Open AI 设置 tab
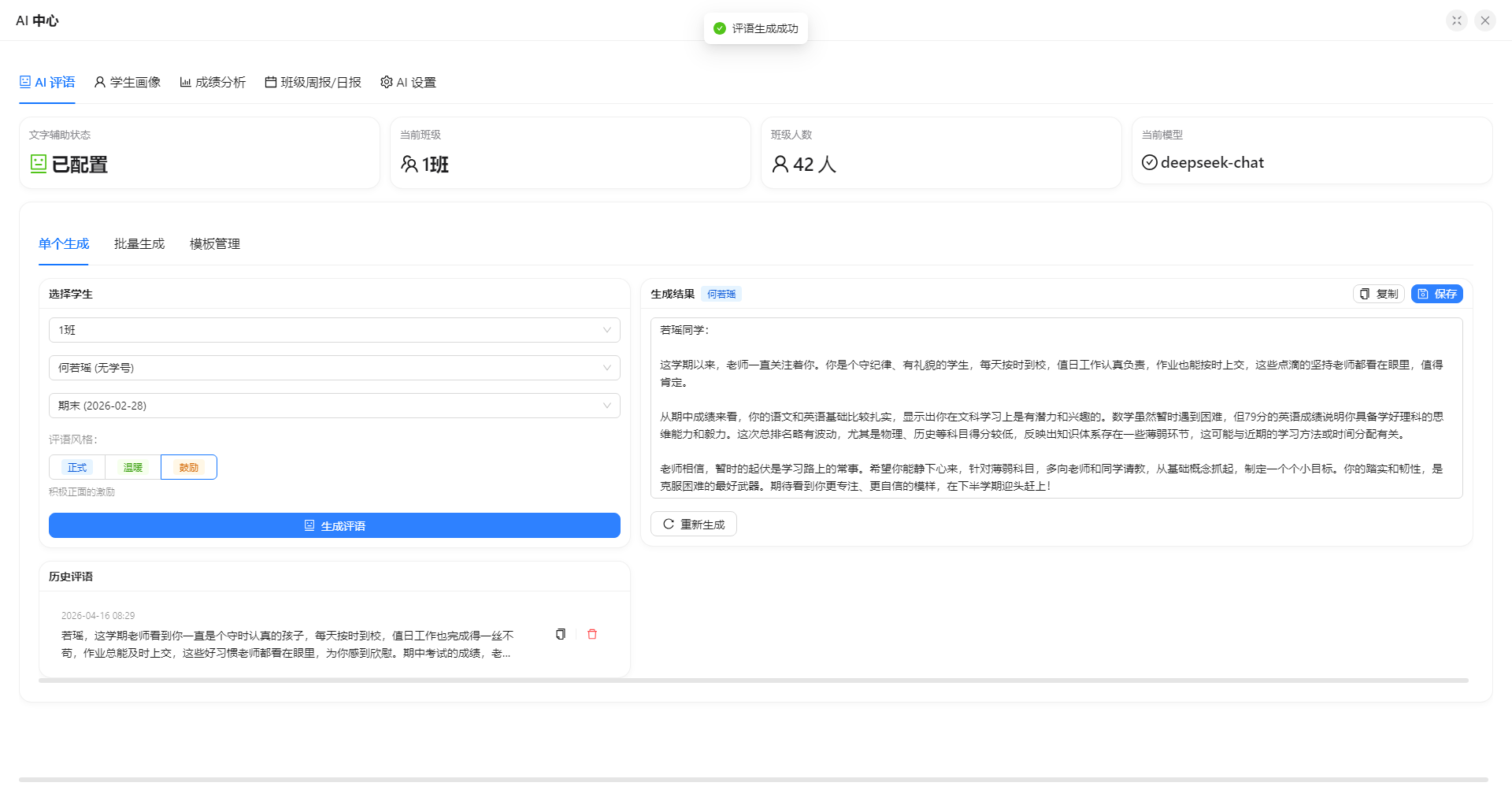Viewport: 1512px width, 801px height. [x=408, y=82]
